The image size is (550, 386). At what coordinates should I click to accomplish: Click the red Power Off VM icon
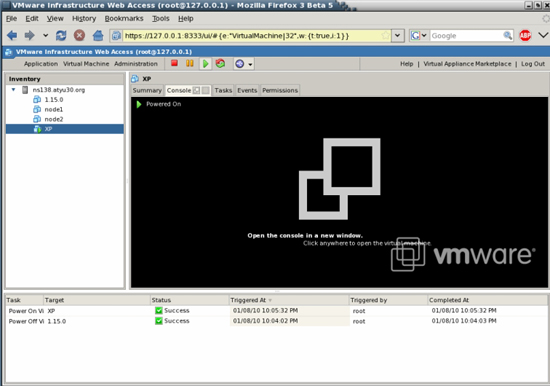[174, 64]
